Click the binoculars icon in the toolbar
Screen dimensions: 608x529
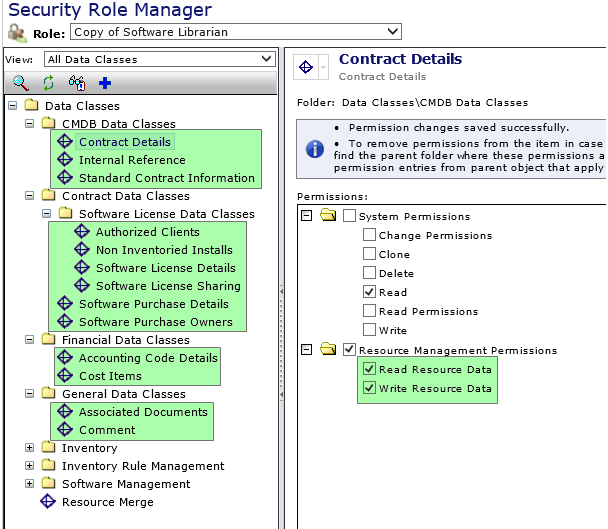77,83
